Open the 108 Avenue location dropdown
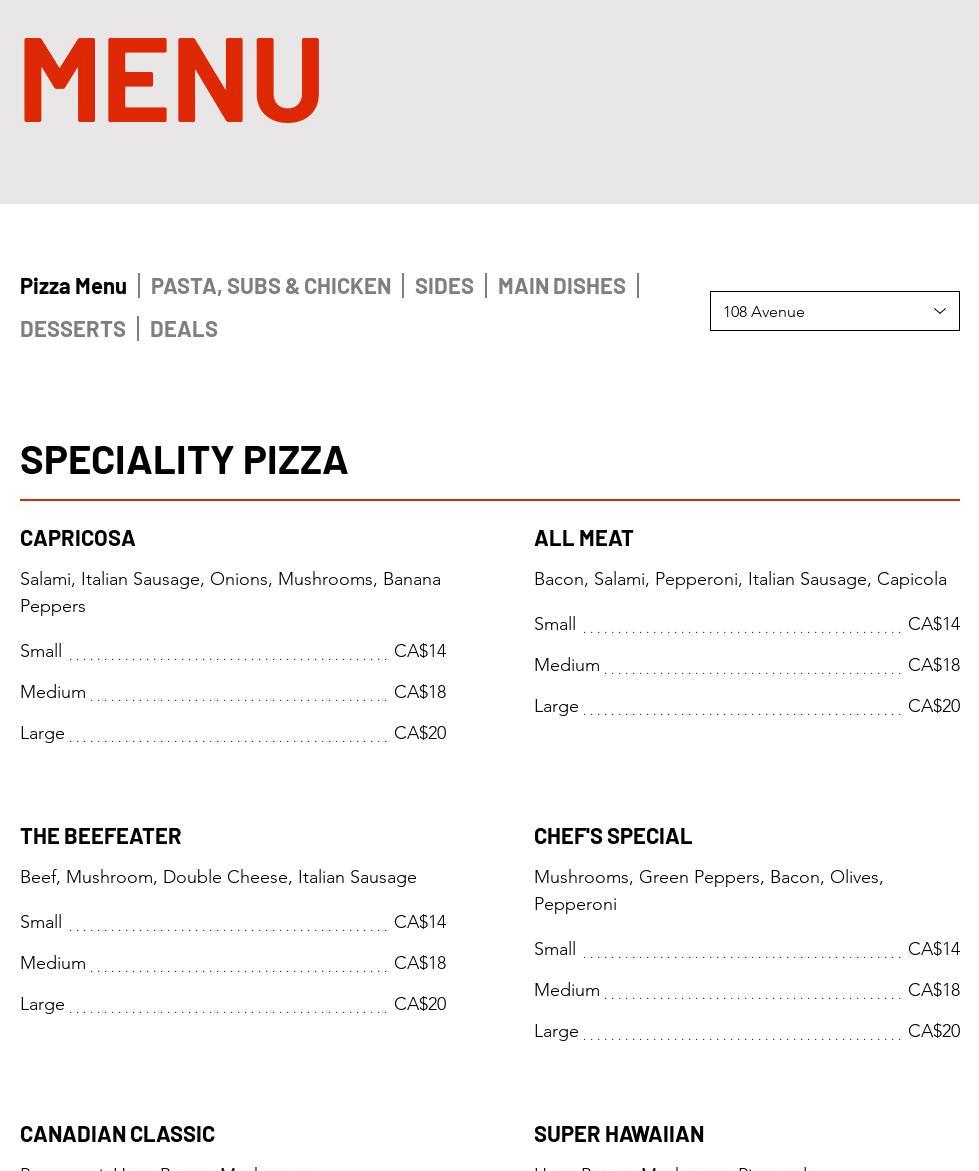The image size is (979, 1171). (834, 311)
